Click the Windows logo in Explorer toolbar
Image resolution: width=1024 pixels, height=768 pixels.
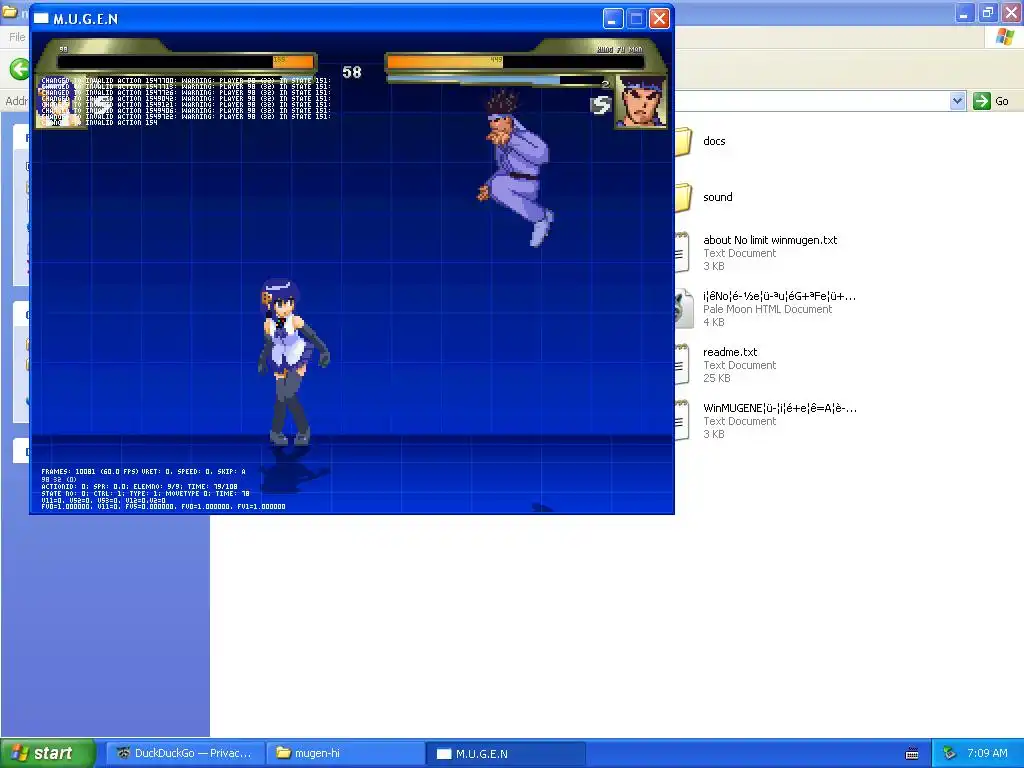[1004, 37]
